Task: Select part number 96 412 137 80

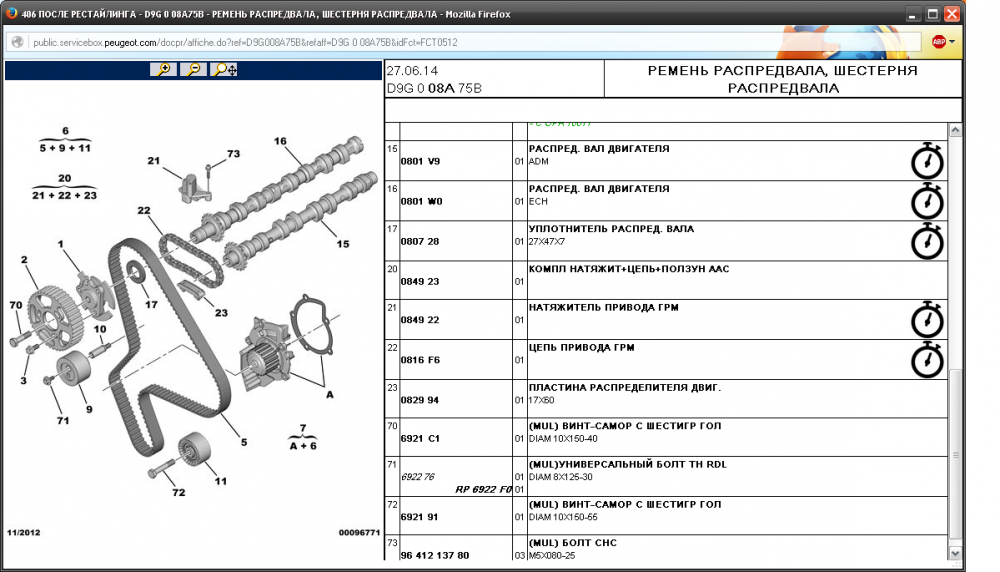Action: click(x=435, y=555)
